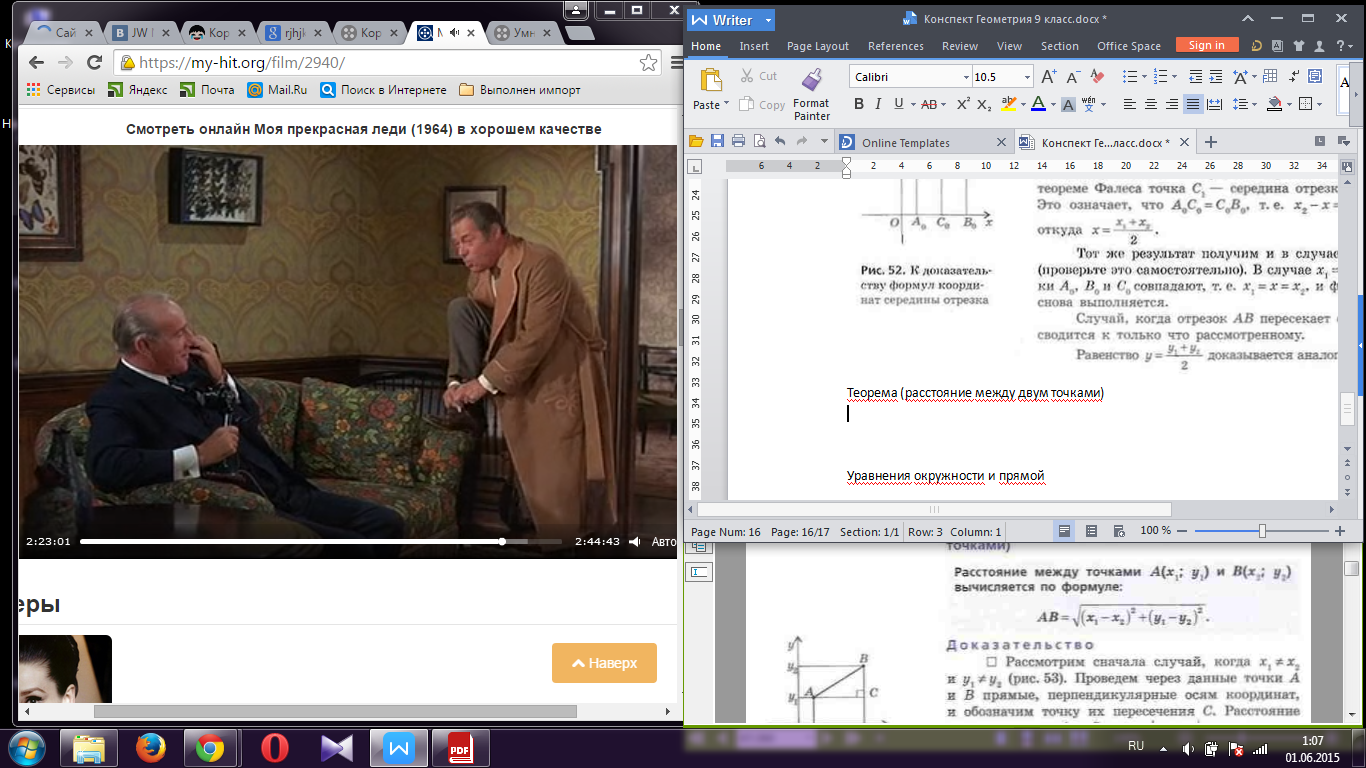This screenshot has height=768, width=1366.
Task: Click the character shading icon
Action: 1068,104
